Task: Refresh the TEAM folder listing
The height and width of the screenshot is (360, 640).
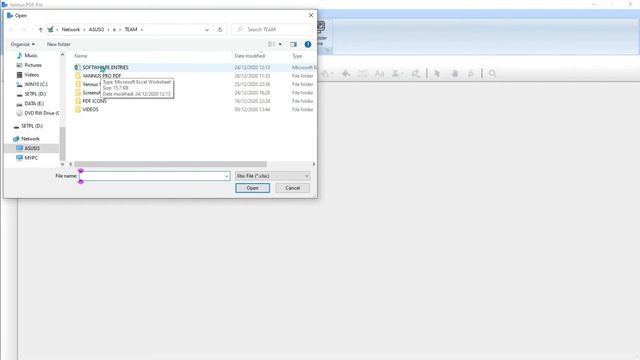Action: 220,29
